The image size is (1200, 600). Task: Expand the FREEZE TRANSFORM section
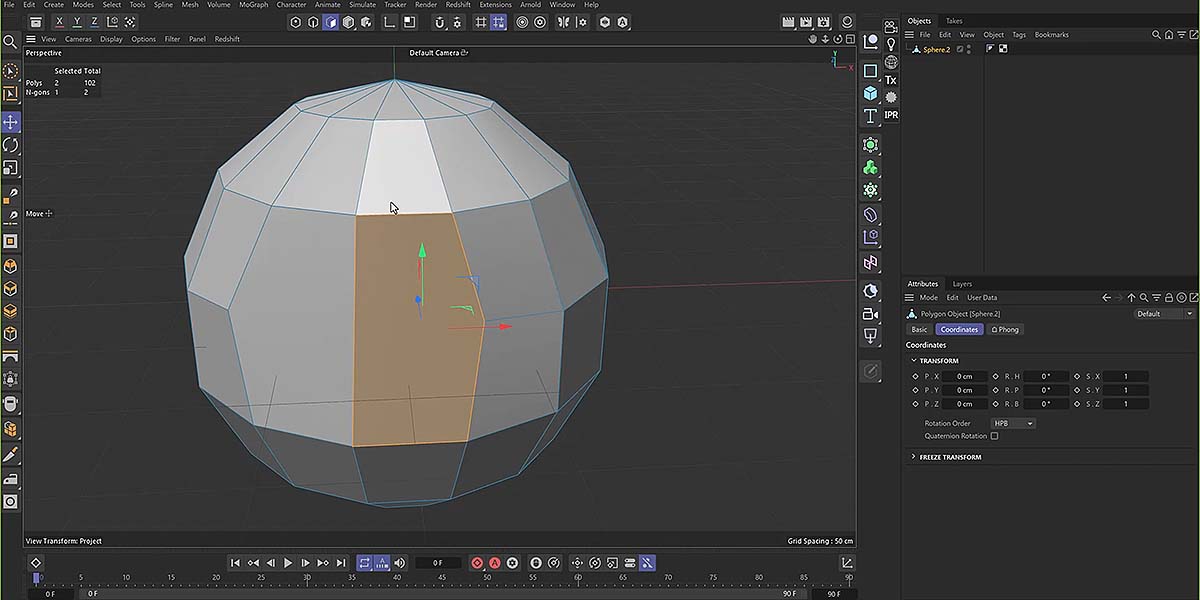[x=913, y=457]
